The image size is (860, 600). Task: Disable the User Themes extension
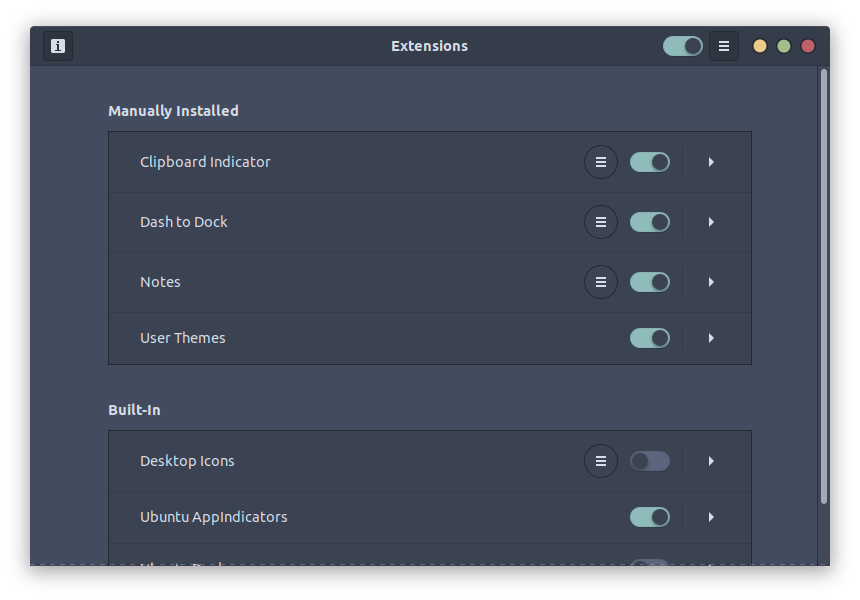(x=649, y=338)
